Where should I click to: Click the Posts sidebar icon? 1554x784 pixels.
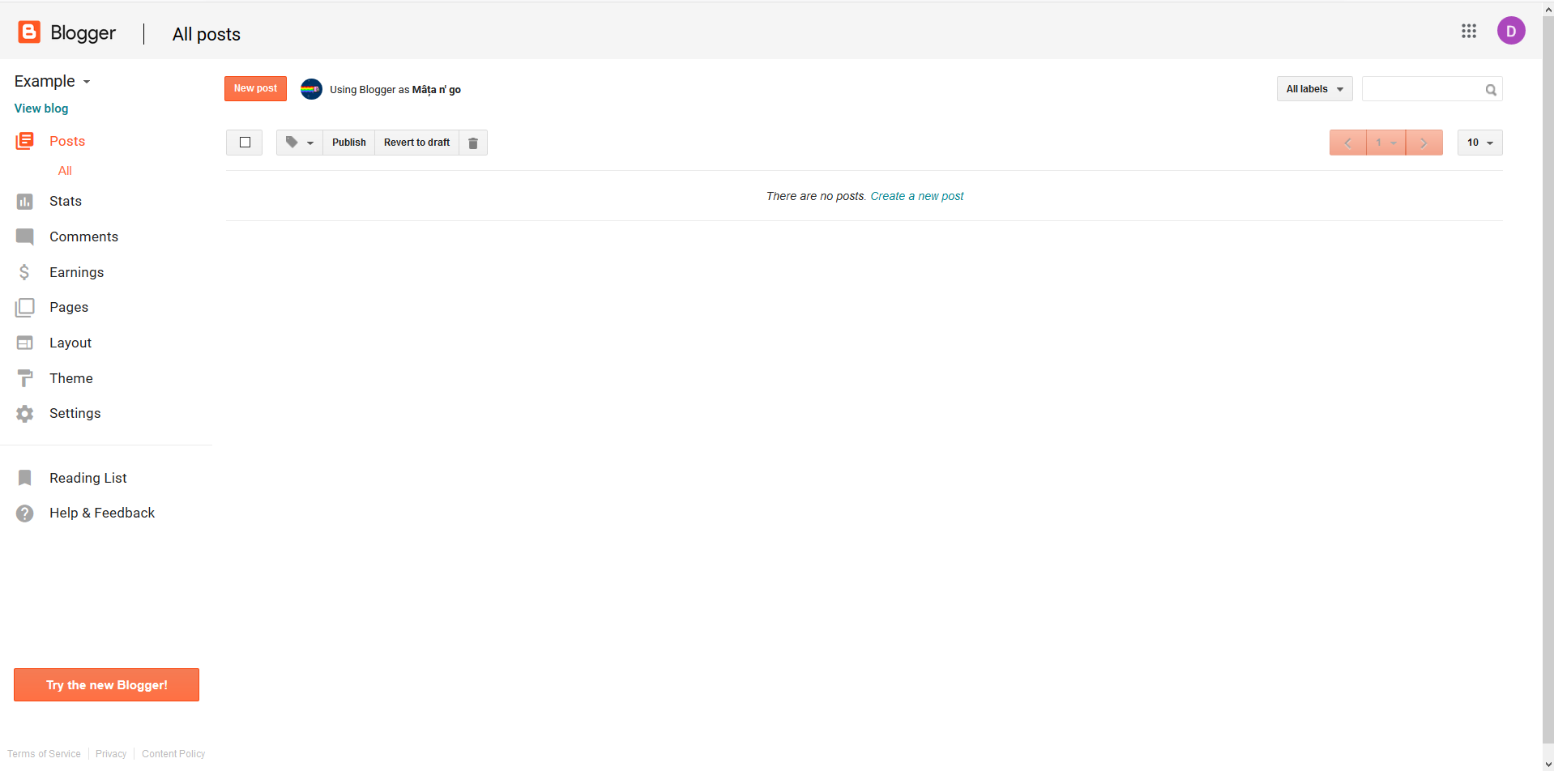point(24,141)
